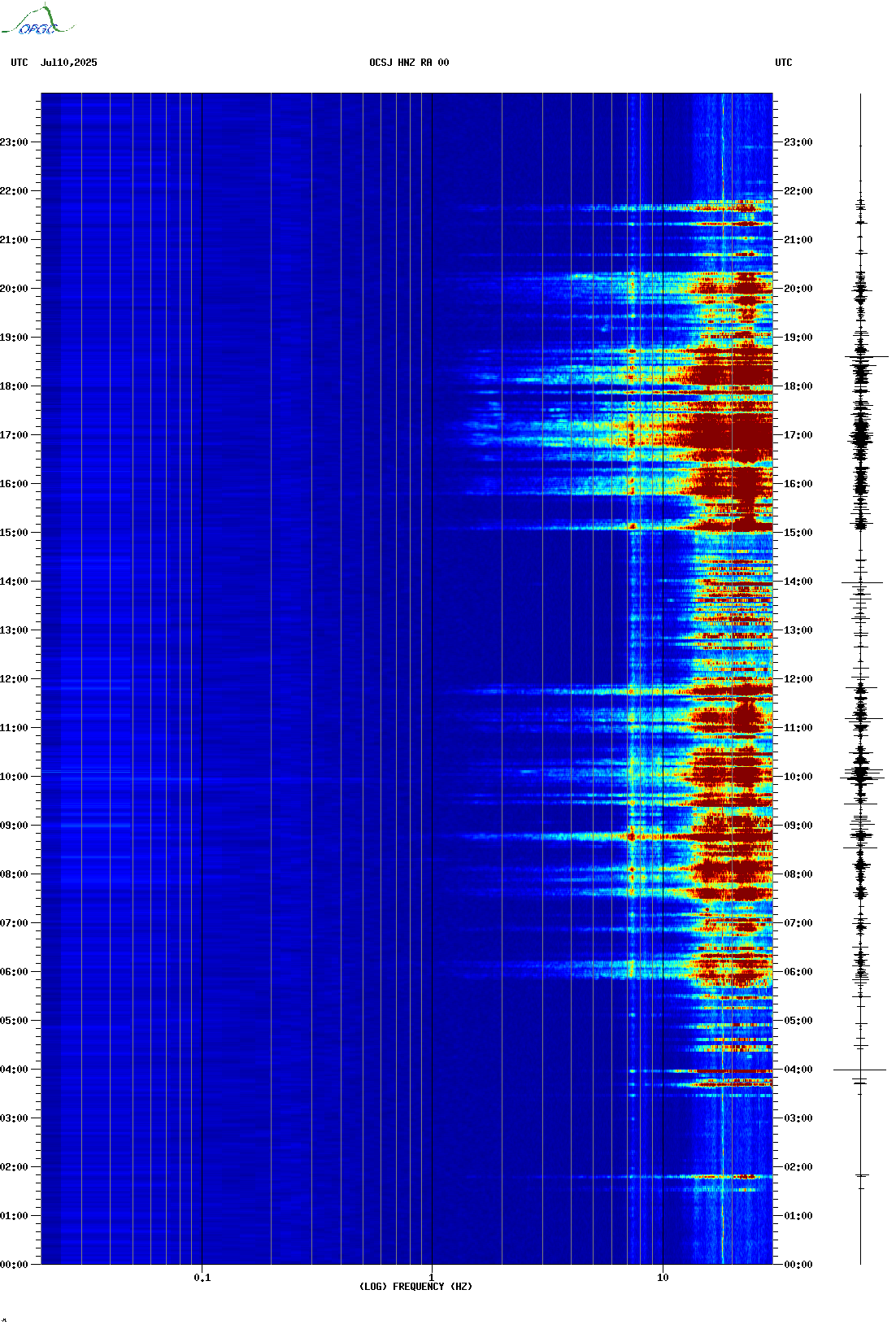Click the '10' frequency tick label
Viewport: 896px width, 1329px height.
point(663,1278)
